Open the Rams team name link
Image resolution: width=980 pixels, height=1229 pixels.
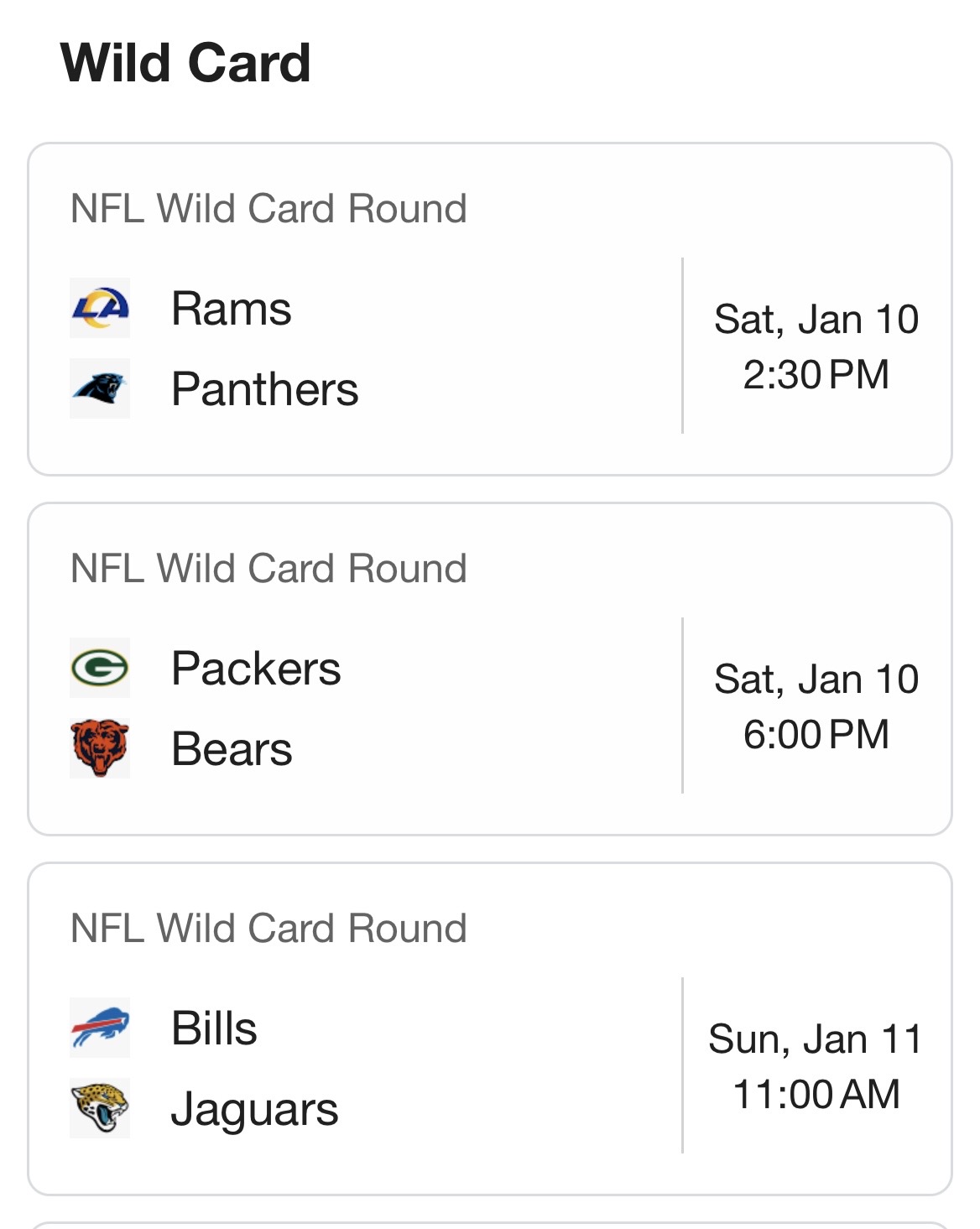[x=232, y=309]
